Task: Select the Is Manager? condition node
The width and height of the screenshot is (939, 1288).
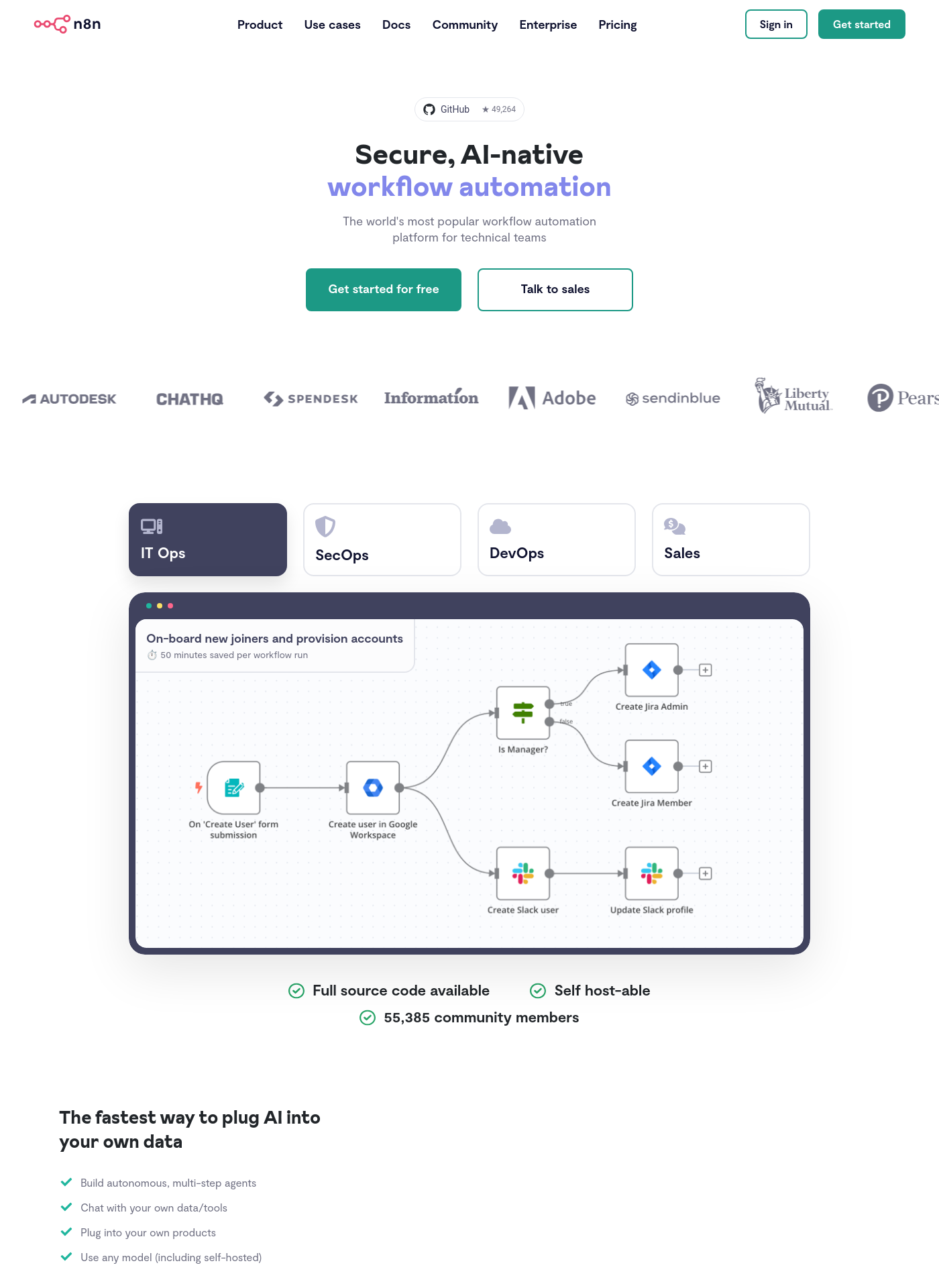Action: (x=523, y=712)
